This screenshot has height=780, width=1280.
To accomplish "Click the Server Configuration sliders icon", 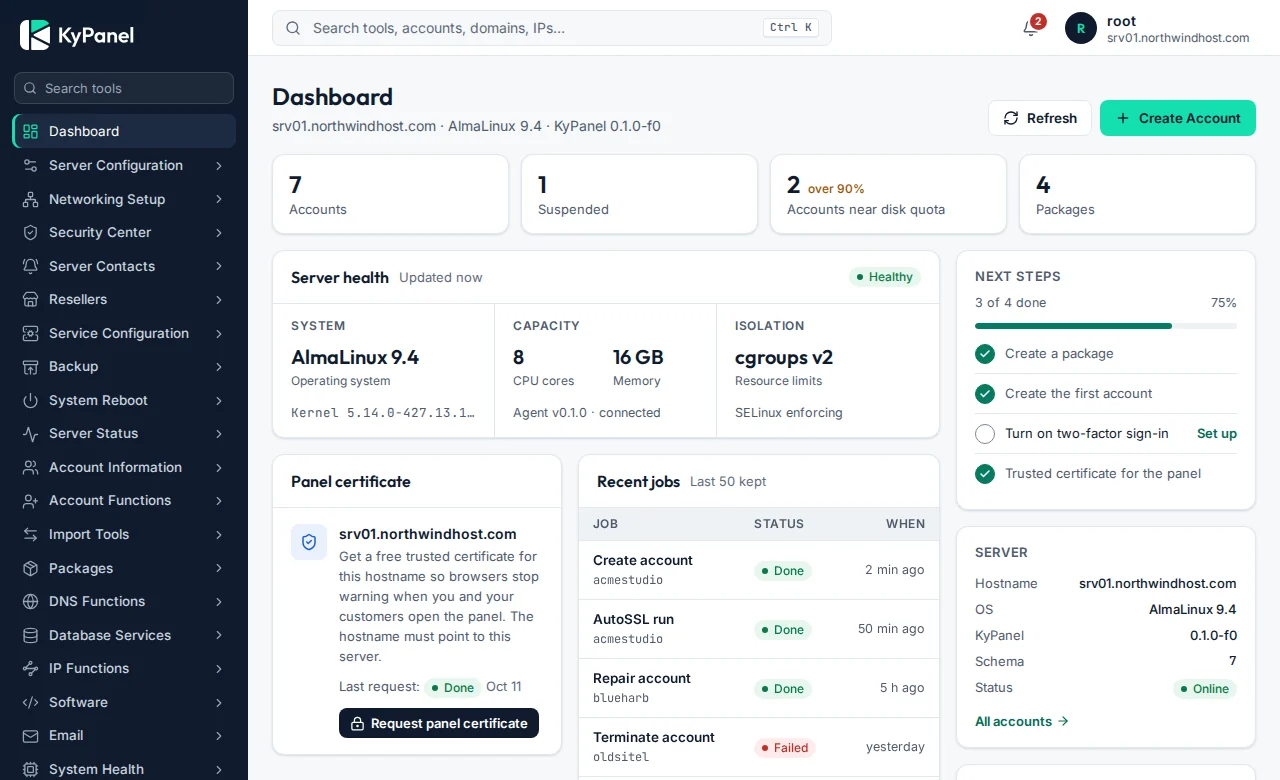I will pos(30,165).
